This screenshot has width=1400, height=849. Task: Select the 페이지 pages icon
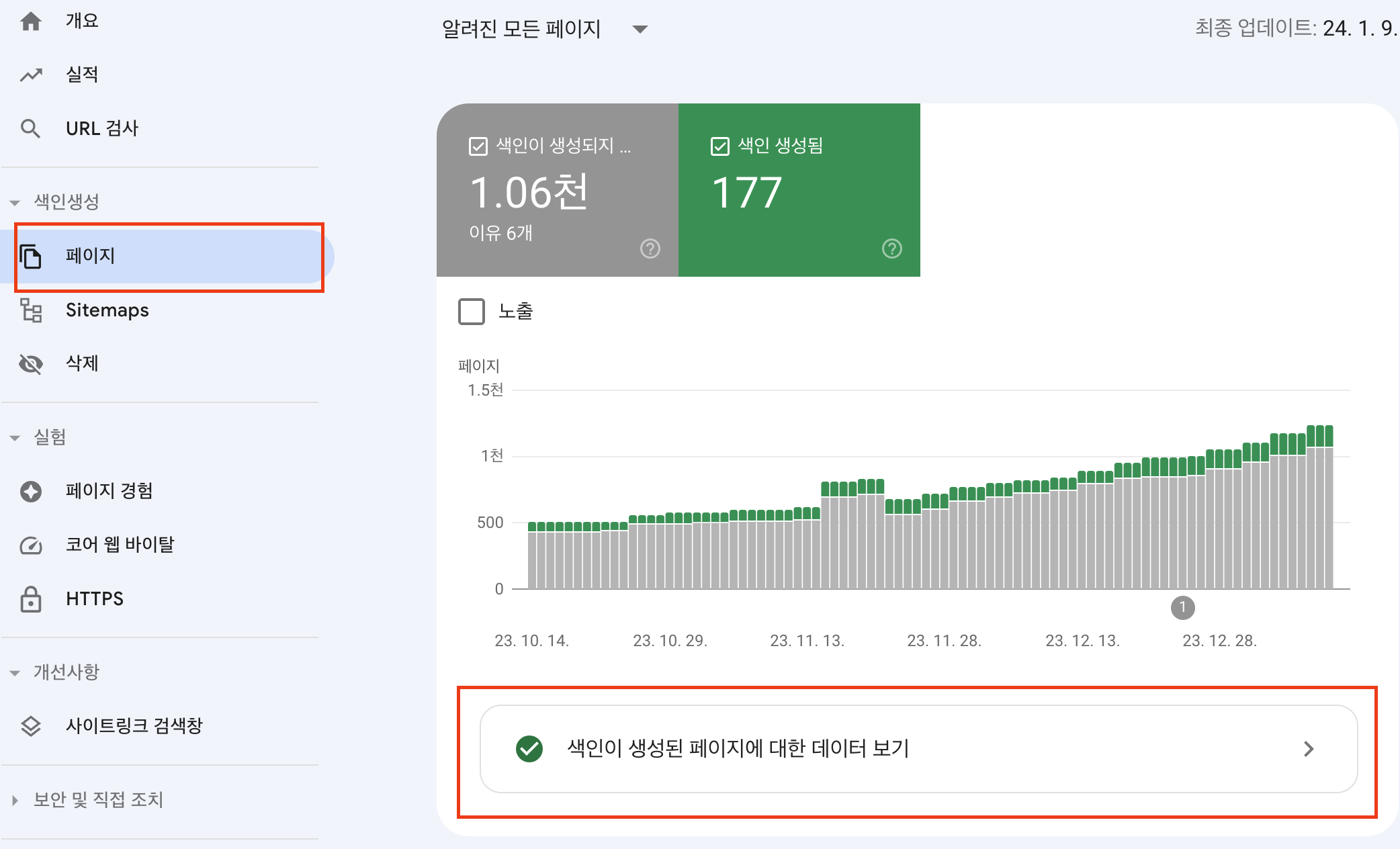pyautogui.click(x=31, y=256)
